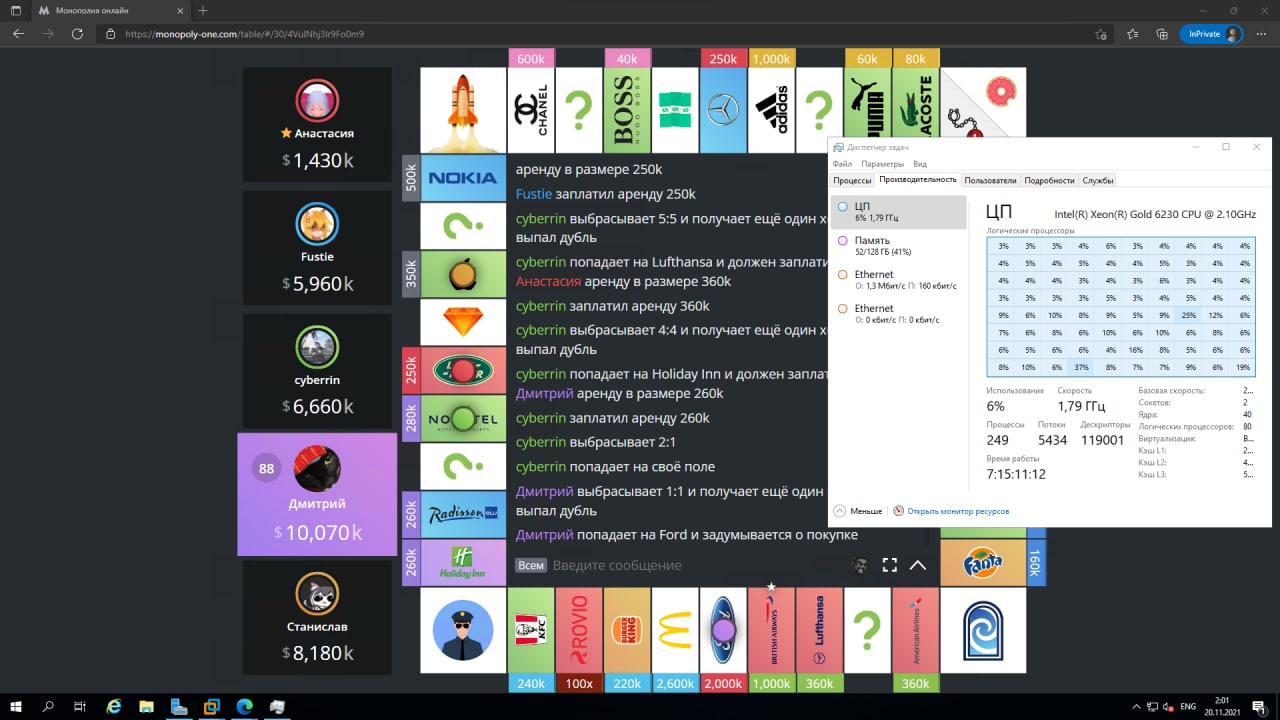Image resolution: width=1280 pixels, height=720 pixels.
Task: Select the KFC property cell
Action: tap(530, 630)
